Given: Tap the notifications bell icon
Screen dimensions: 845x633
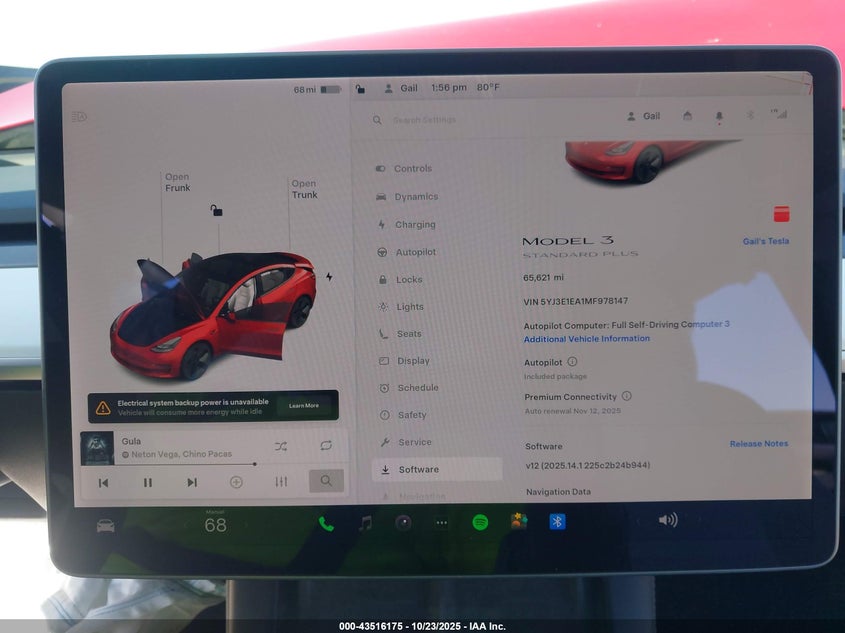Looking at the screenshot, I should (718, 116).
